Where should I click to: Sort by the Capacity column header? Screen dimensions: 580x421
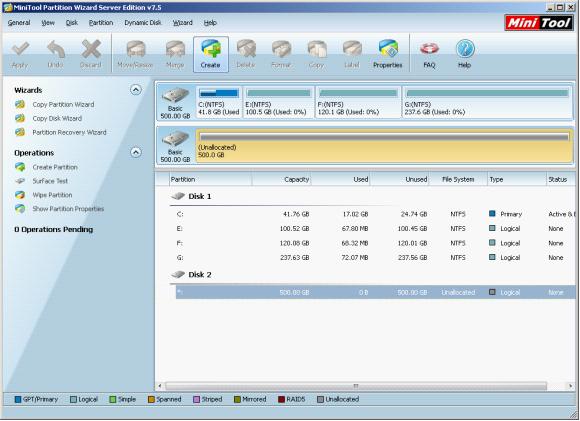[x=281, y=179]
